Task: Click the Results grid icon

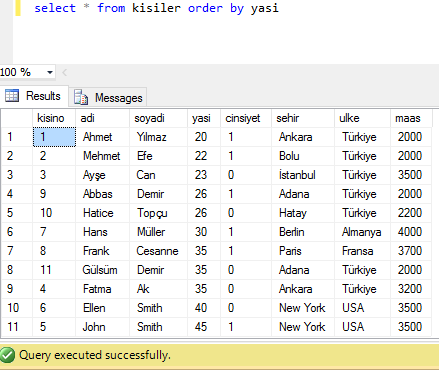Action: (x=12, y=96)
